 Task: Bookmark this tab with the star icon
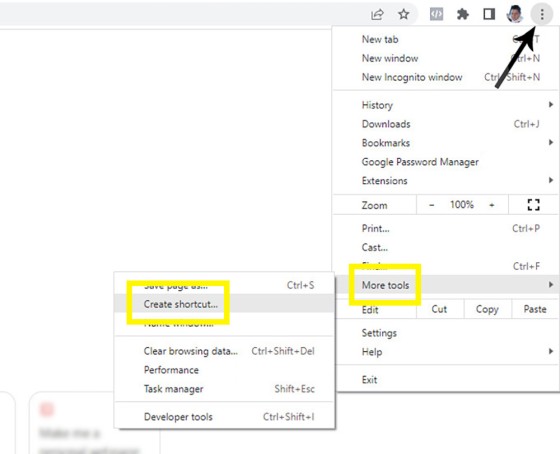point(404,14)
